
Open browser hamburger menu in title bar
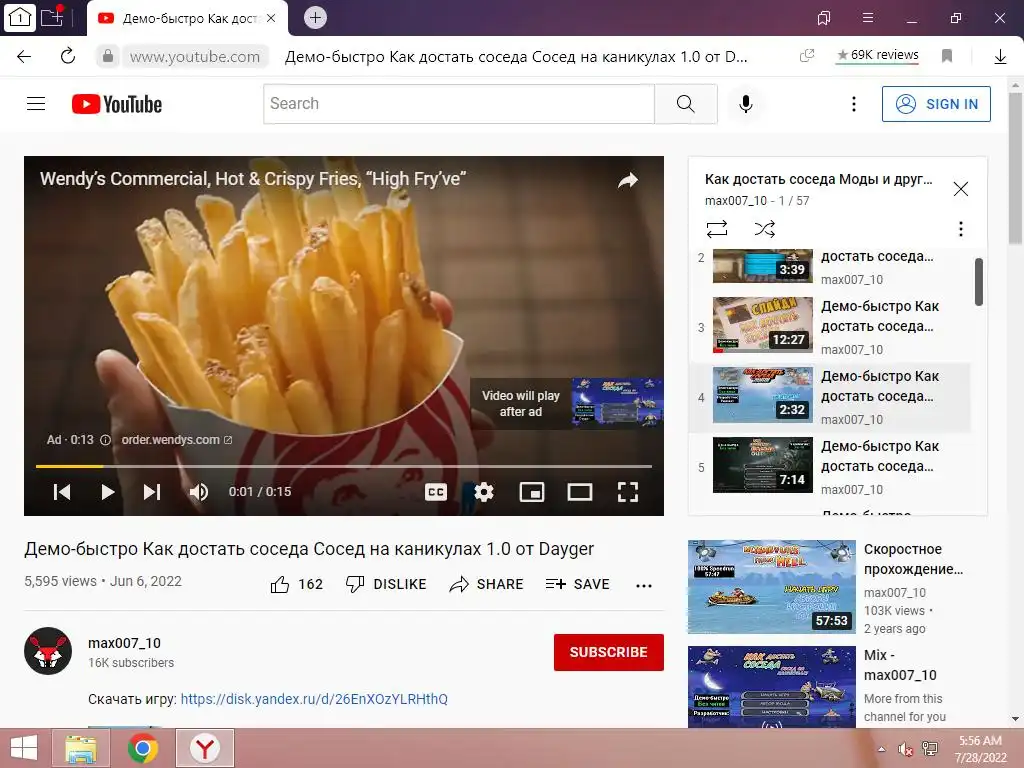[867, 18]
